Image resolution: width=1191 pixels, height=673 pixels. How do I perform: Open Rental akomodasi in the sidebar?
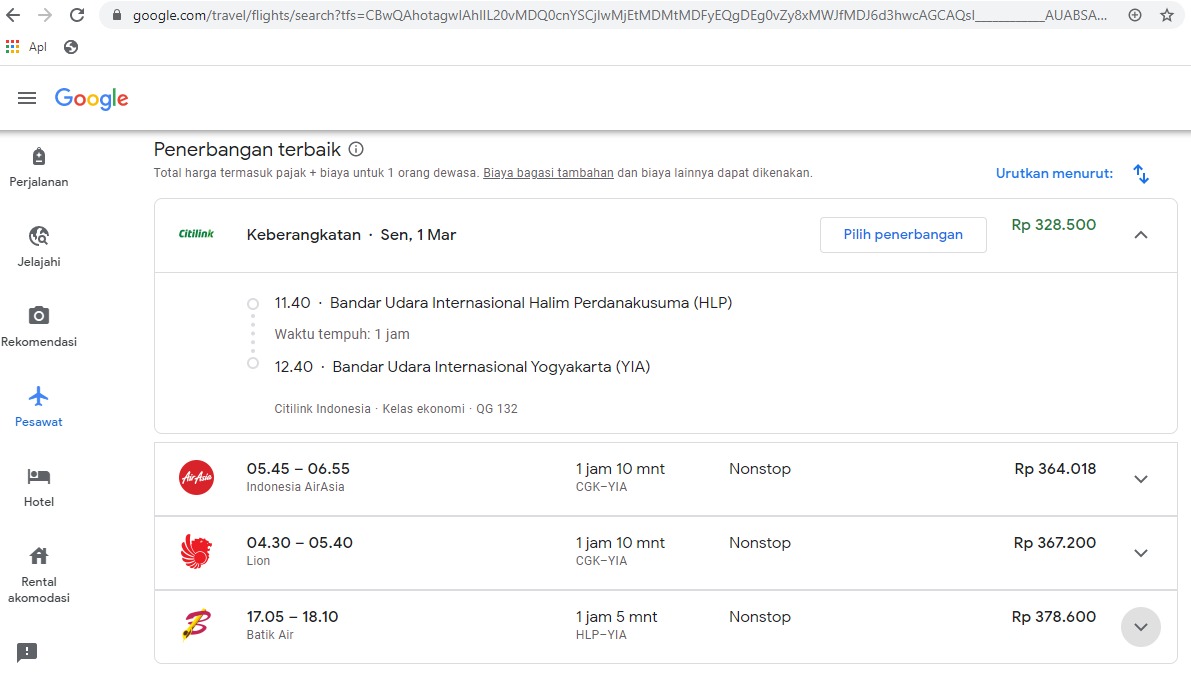coord(39,575)
